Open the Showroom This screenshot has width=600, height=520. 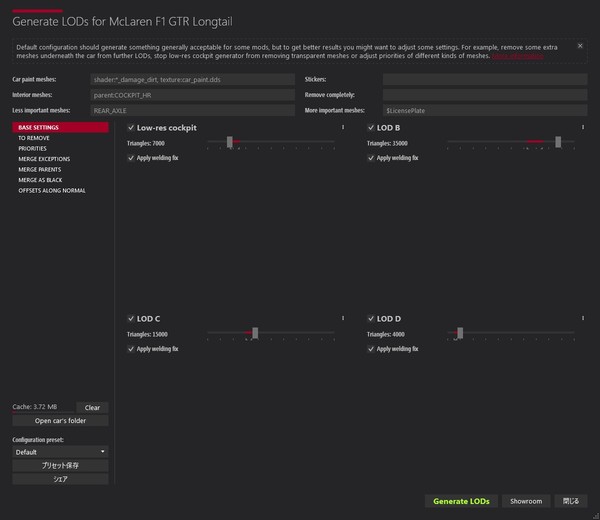point(526,501)
